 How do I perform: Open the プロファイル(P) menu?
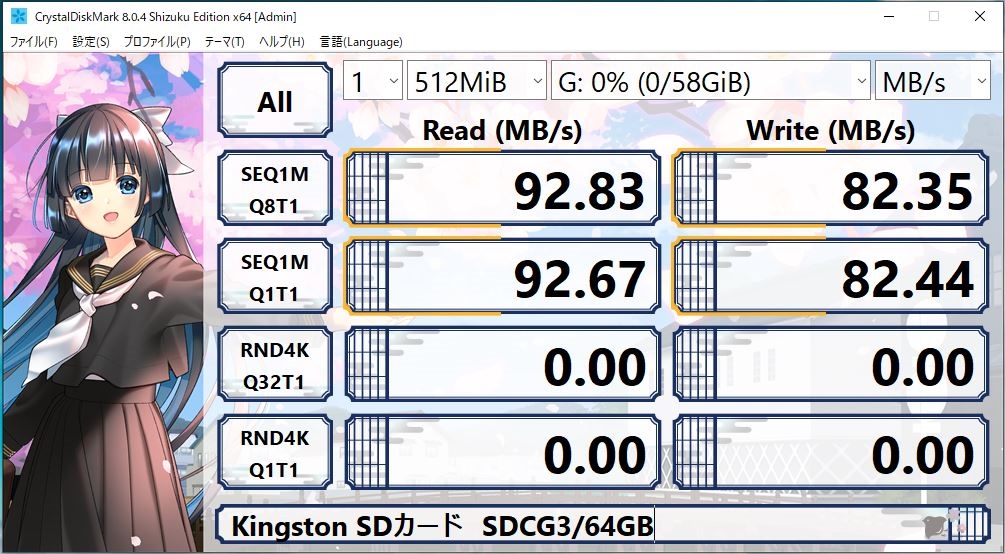(x=156, y=42)
